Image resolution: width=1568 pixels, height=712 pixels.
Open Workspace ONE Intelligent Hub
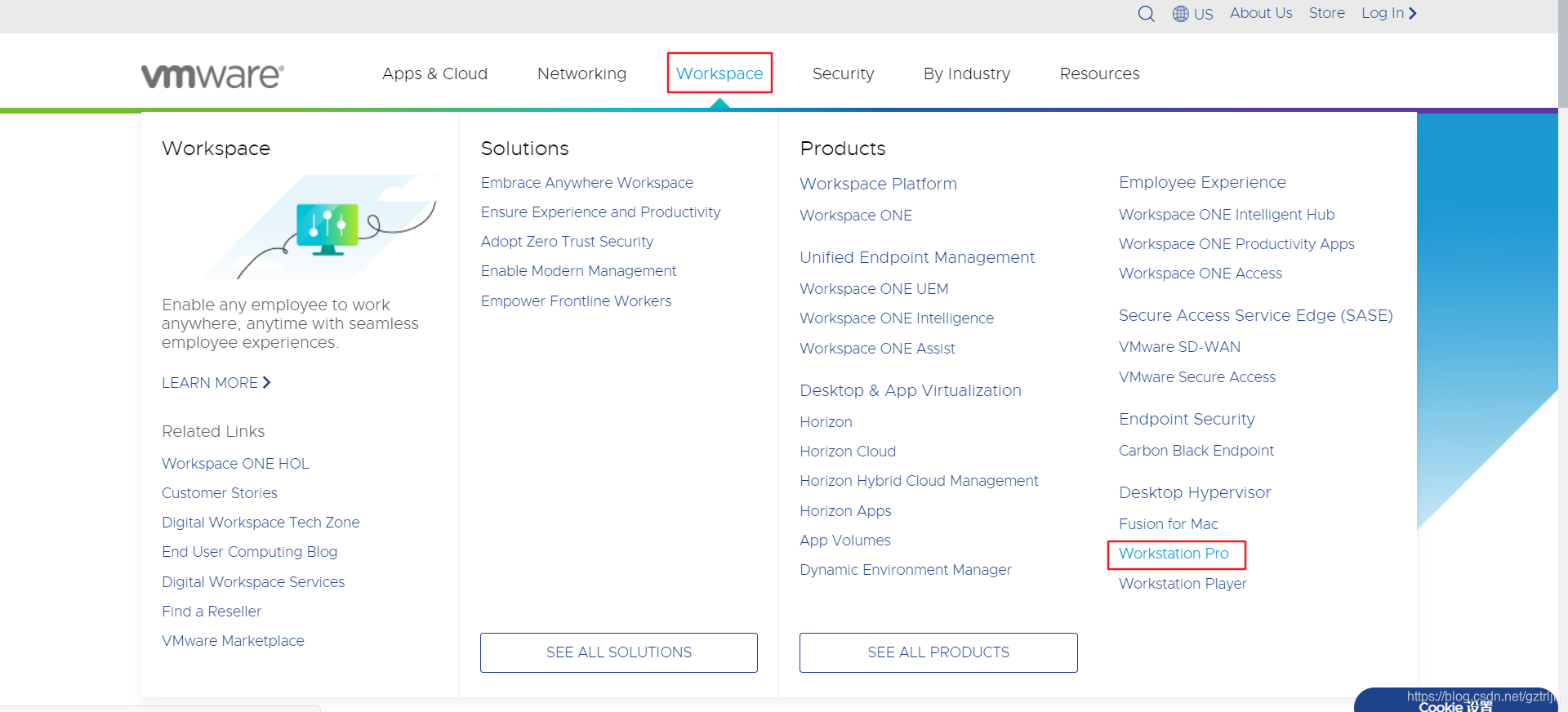pyautogui.click(x=1227, y=214)
